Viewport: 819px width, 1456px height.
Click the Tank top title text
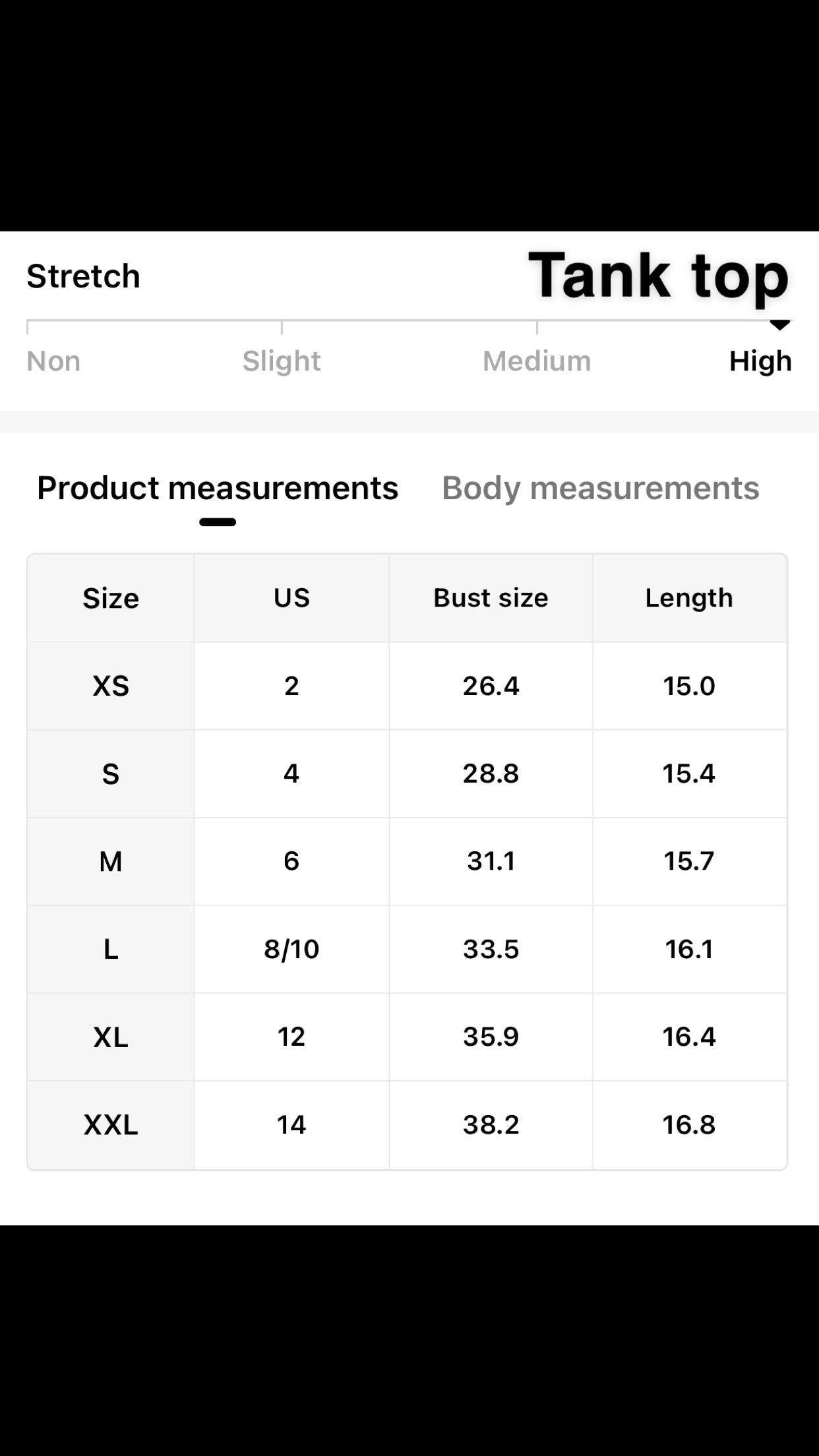(658, 276)
